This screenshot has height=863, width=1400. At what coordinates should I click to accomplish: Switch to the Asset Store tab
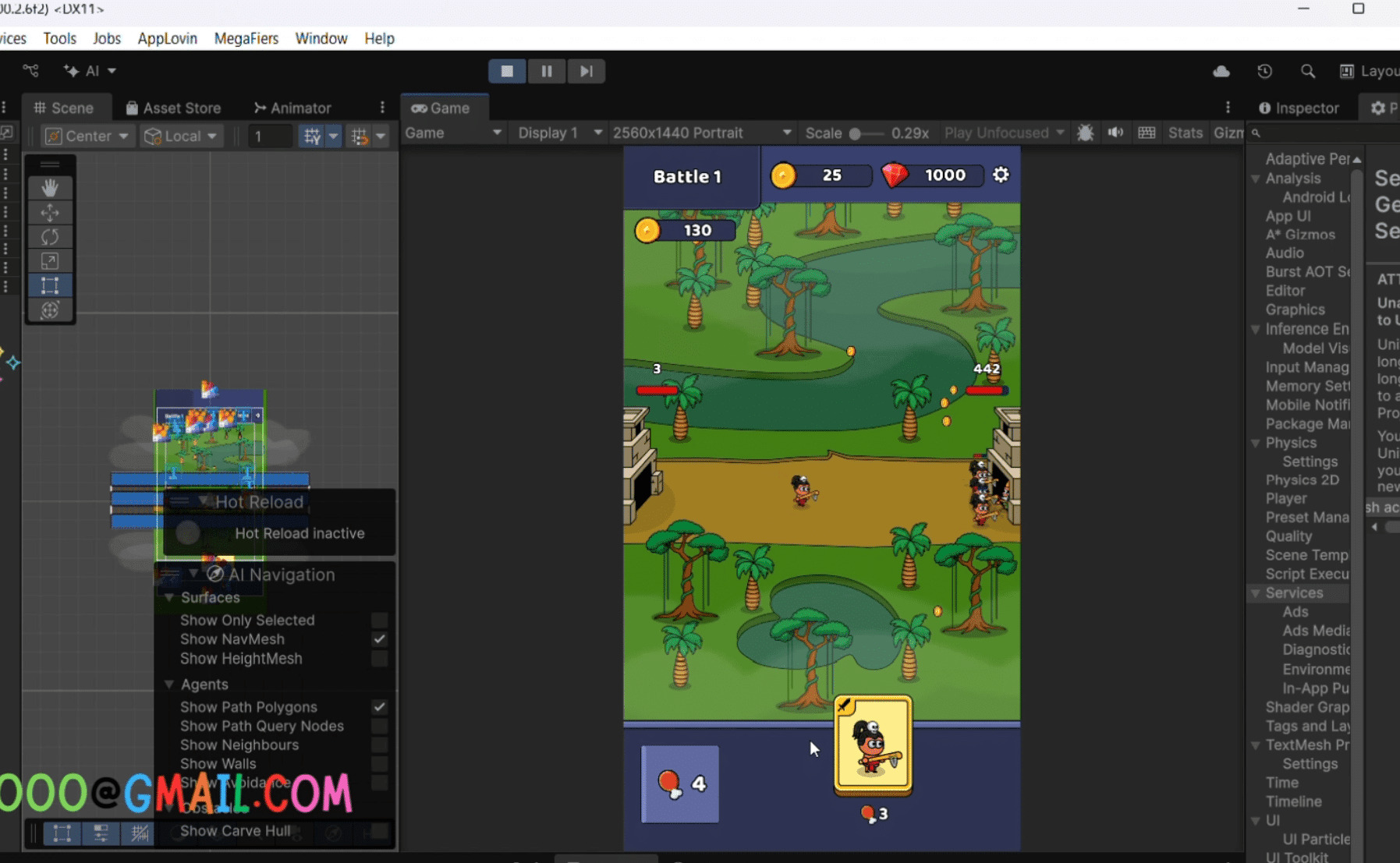pyautogui.click(x=173, y=108)
